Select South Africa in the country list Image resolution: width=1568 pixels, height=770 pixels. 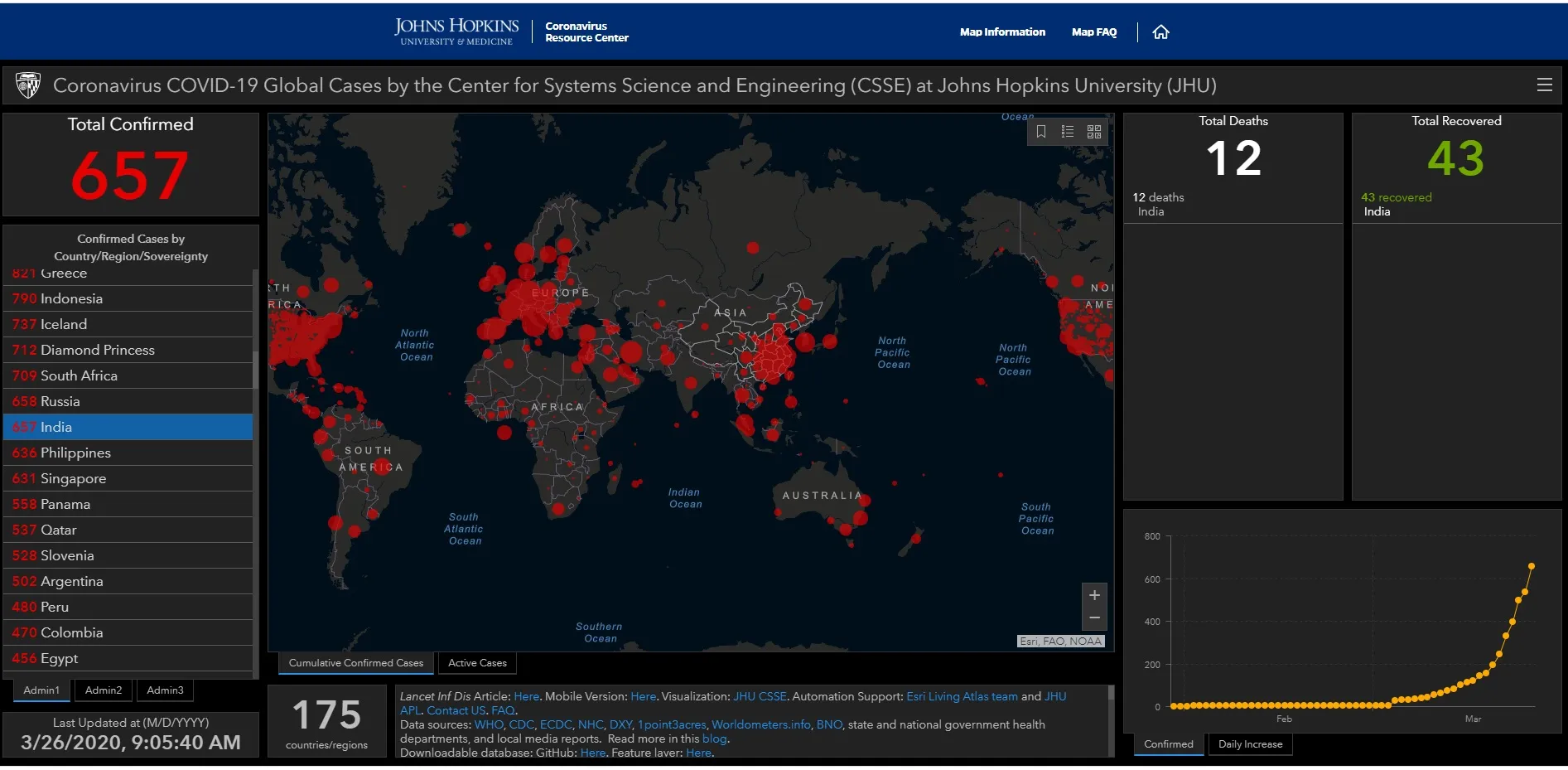(x=128, y=375)
